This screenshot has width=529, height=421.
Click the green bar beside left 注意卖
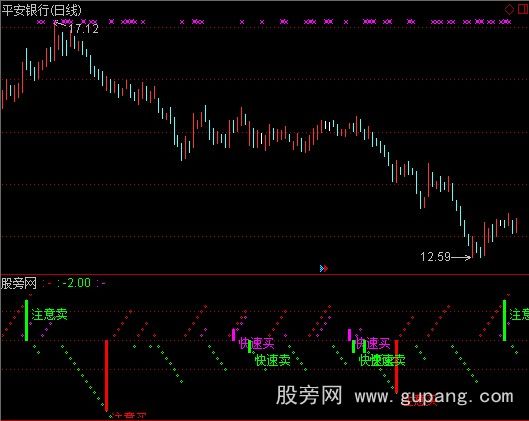pos(27,320)
